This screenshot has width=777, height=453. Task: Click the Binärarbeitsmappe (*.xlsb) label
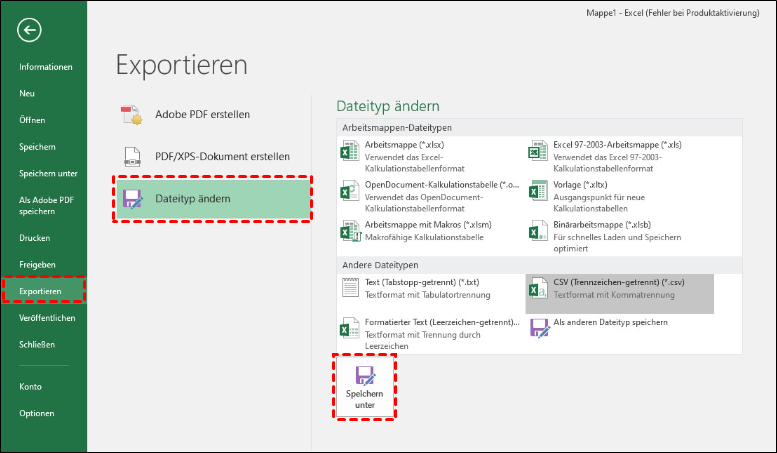tap(602, 225)
